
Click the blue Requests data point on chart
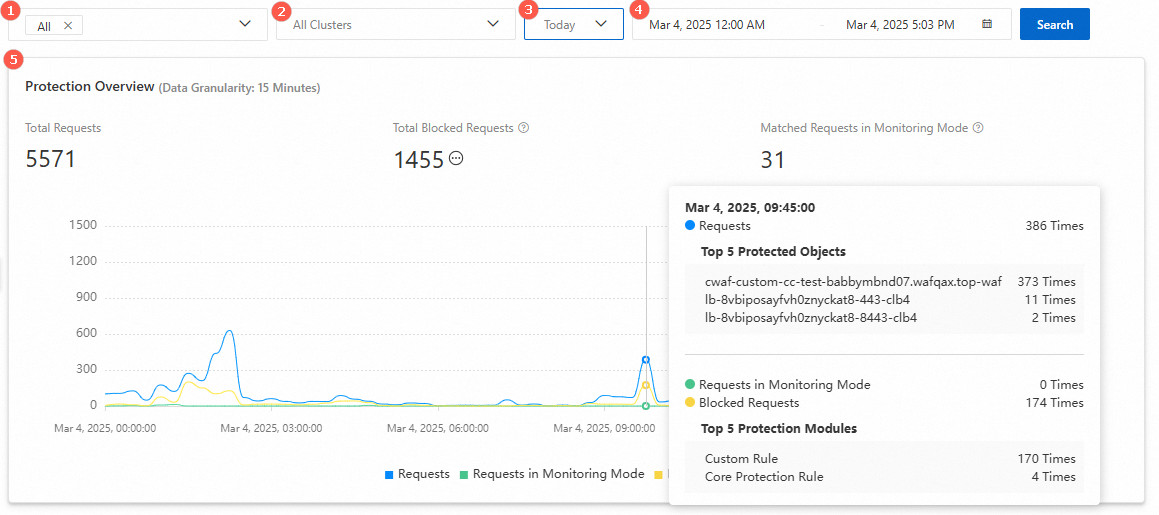coord(646,360)
